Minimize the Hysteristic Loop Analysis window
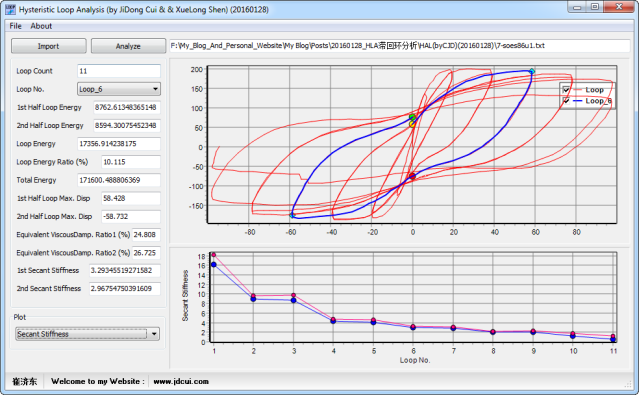 pos(577,7)
